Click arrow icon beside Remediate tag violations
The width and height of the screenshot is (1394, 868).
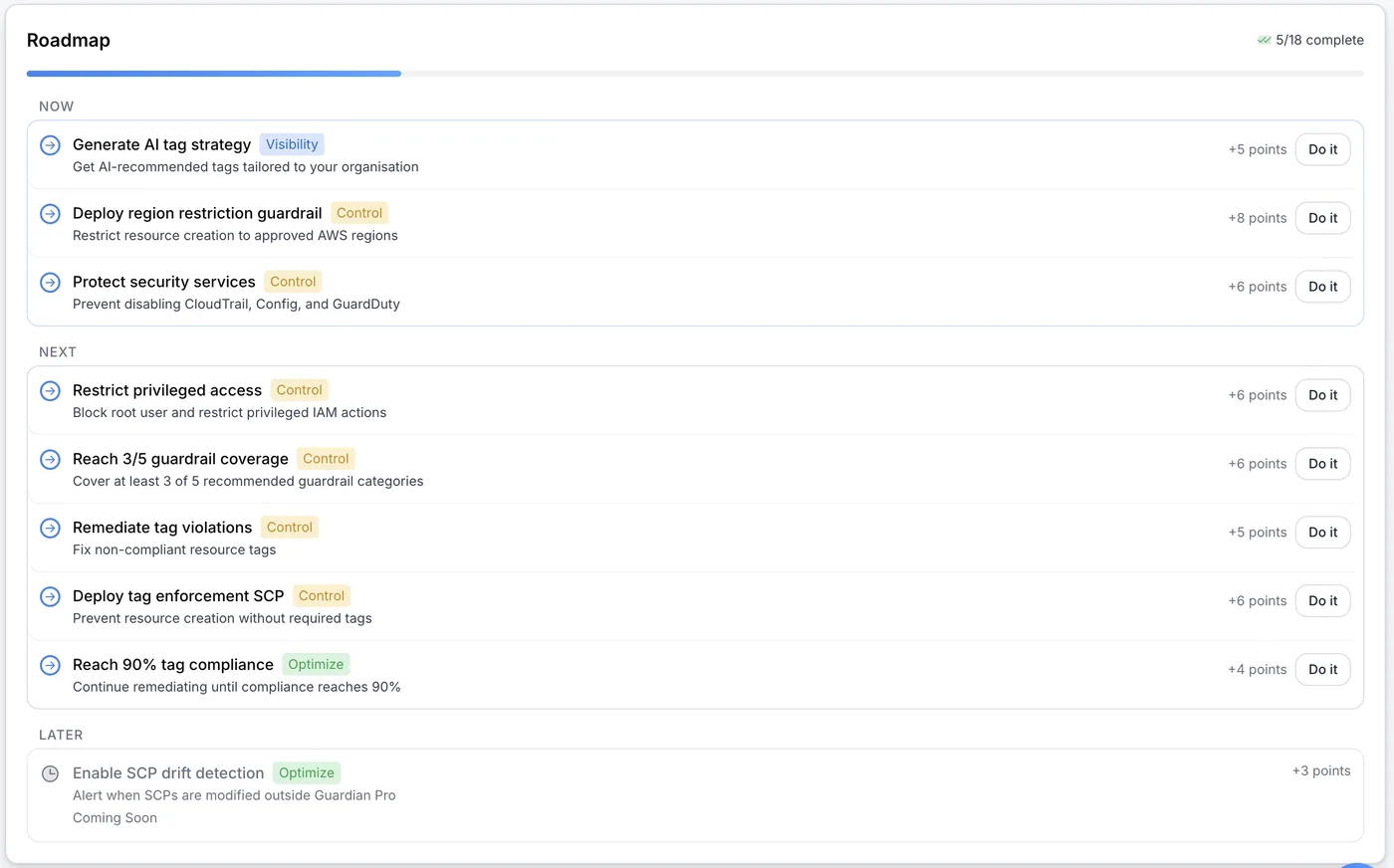pos(50,529)
